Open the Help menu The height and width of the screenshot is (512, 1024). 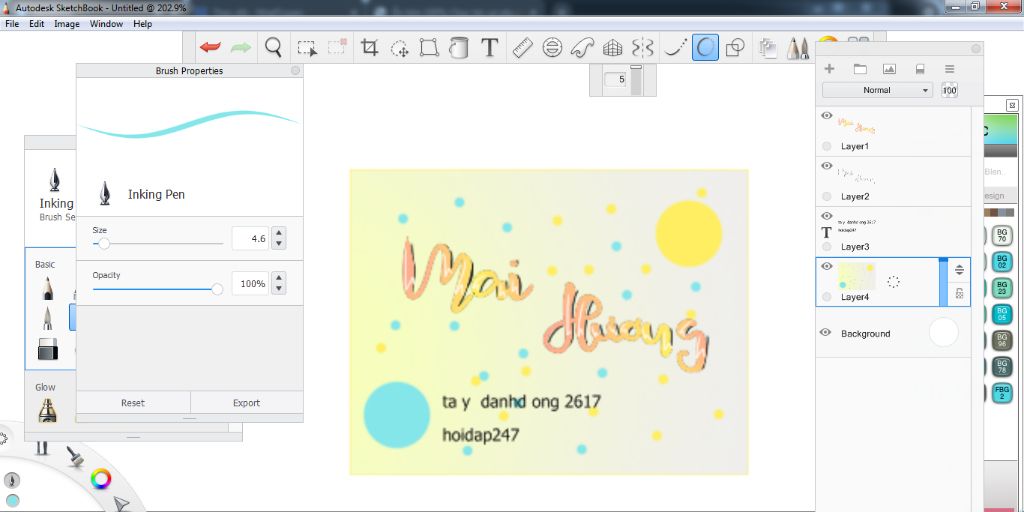point(142,24)
